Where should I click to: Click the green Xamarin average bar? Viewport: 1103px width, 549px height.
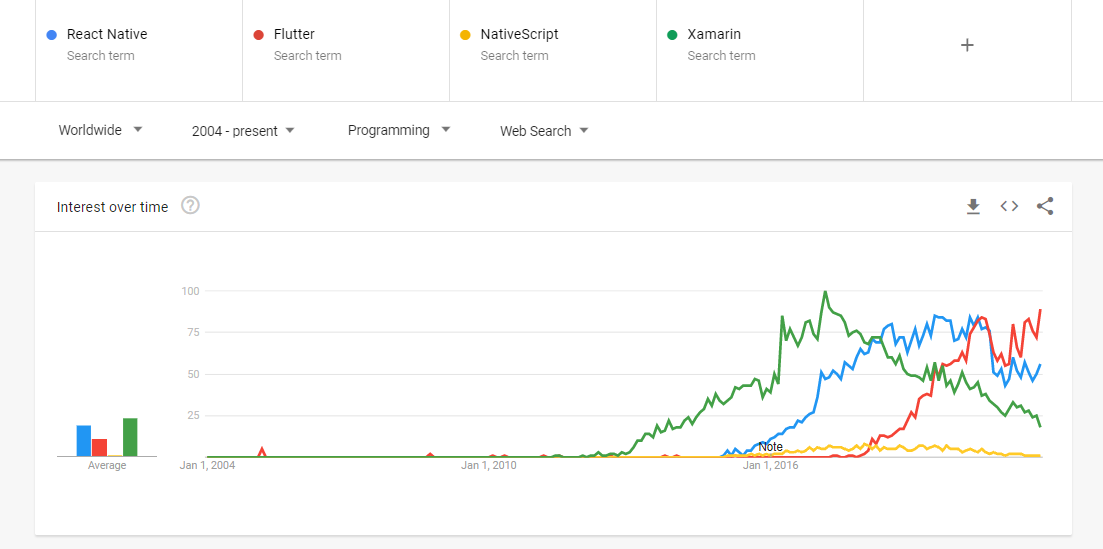coord(130,437)
